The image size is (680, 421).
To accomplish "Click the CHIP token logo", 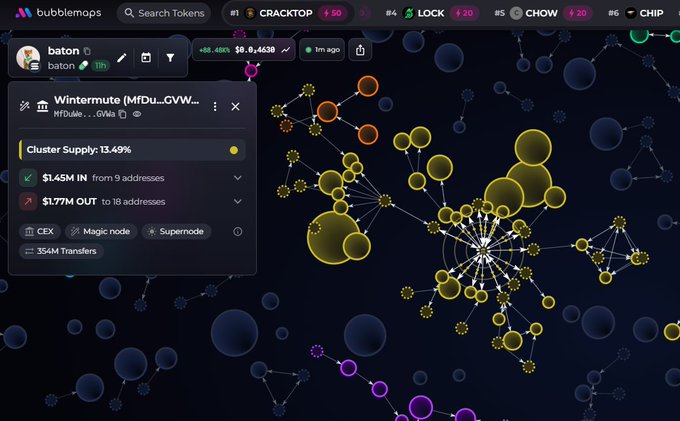I will tap(631, 13).
